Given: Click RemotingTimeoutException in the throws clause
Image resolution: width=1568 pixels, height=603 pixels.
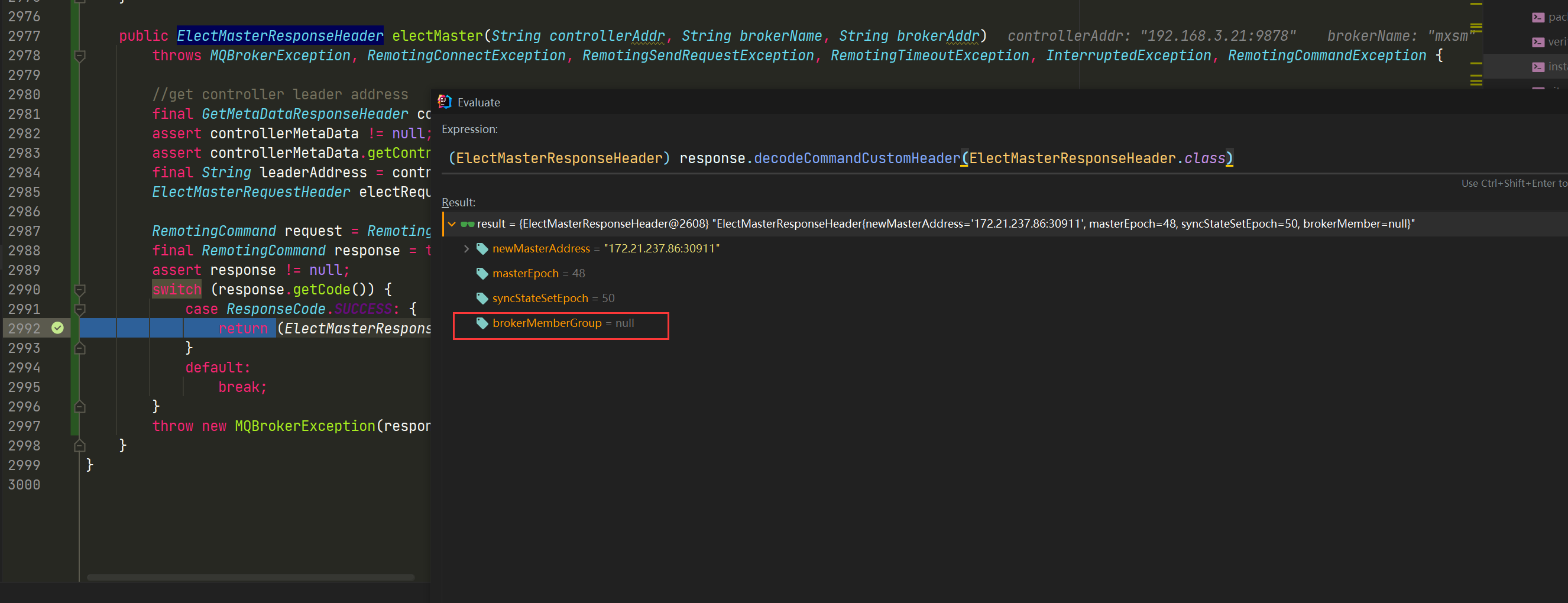Looking at the screenshot, I should [929, 56].
